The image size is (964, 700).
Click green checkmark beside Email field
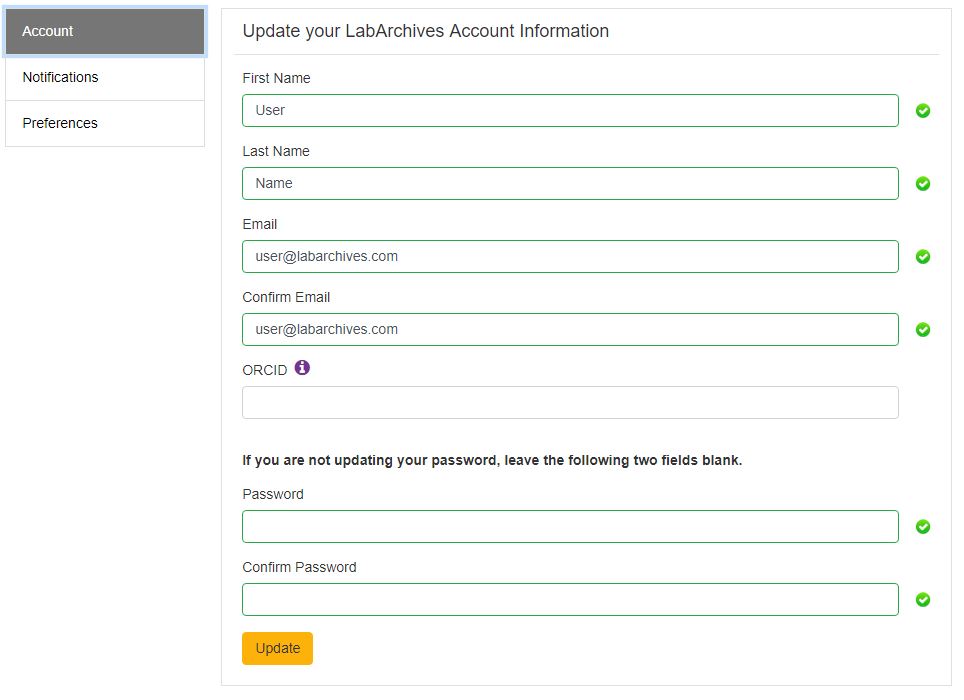[923, 257]
